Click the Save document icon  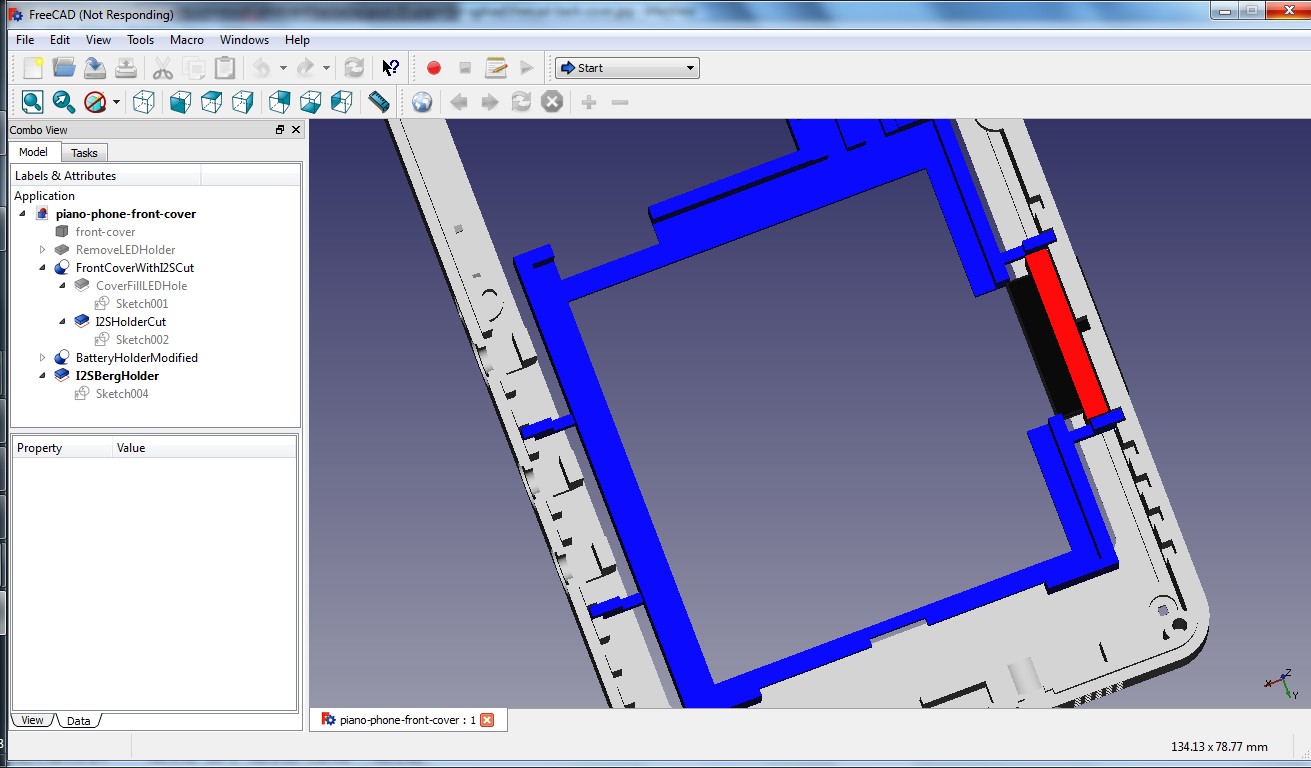[95, 68]
